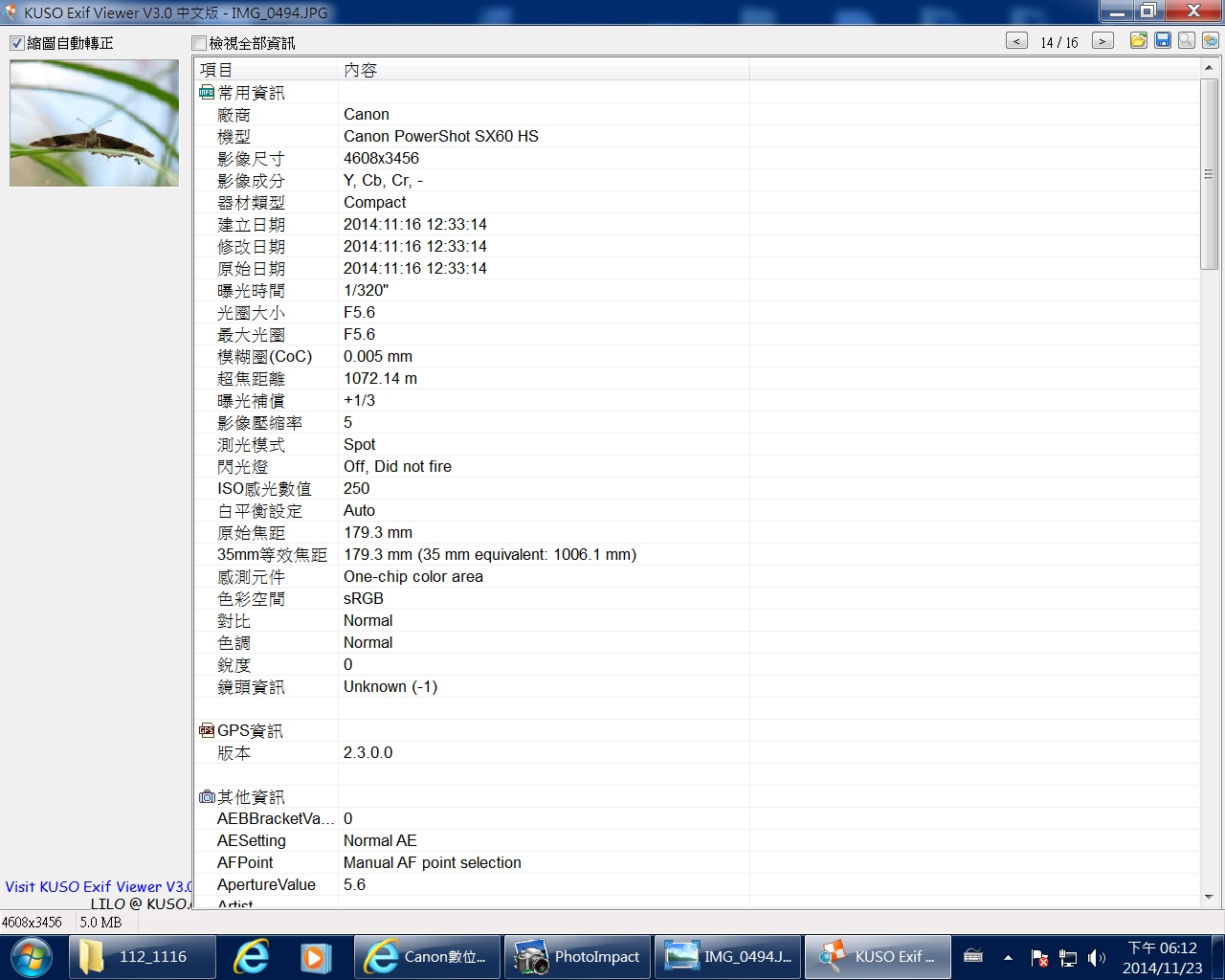Screen dimensions: 1225x980
Task: Launch Internet Explorer from the taskbar
Action: [251, 957]
